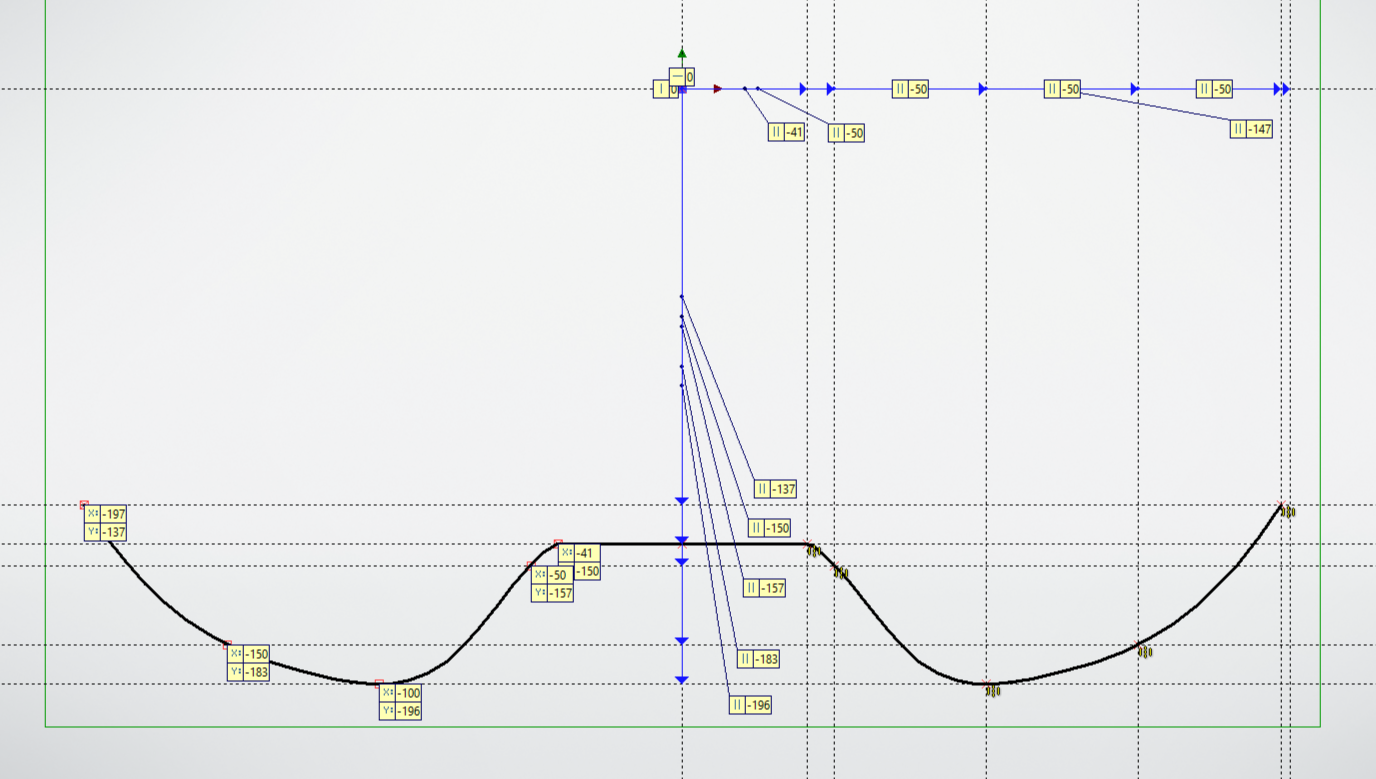Pick the red sketch point labeled X -197

pyautogui.click(x=84, y=505)
